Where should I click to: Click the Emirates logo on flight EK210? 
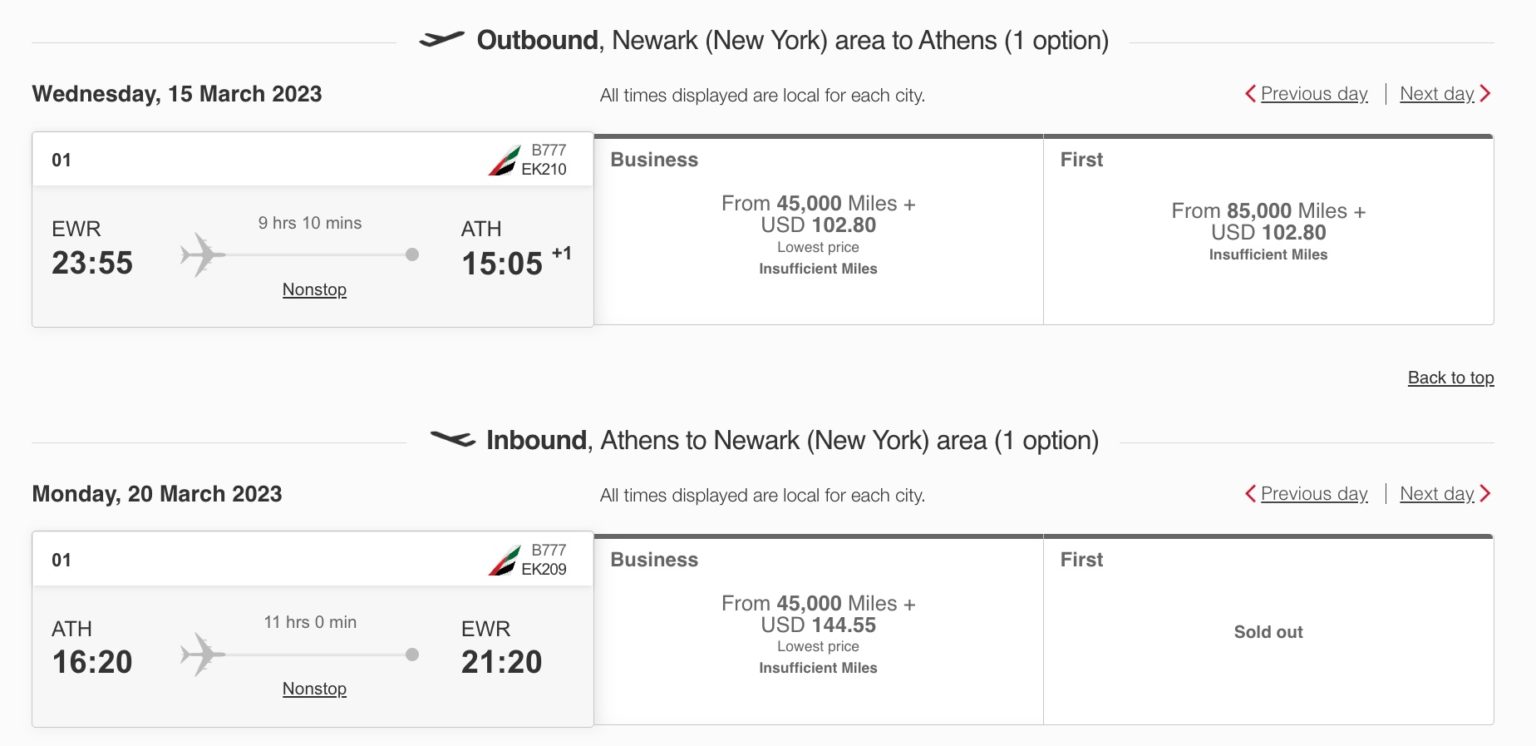[504, 160]
